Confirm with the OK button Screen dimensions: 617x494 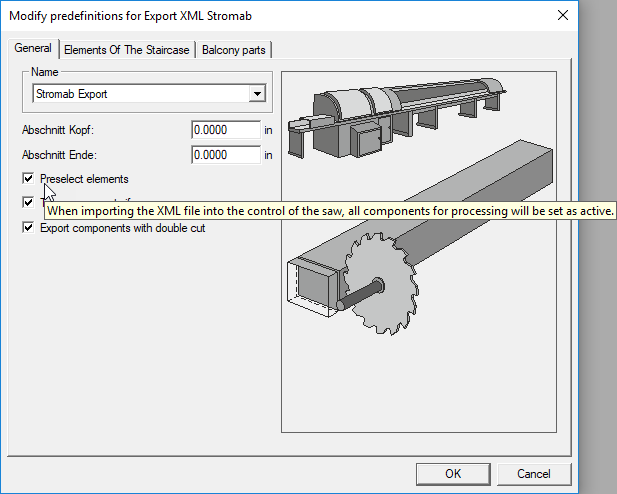(x=453, y=474)
